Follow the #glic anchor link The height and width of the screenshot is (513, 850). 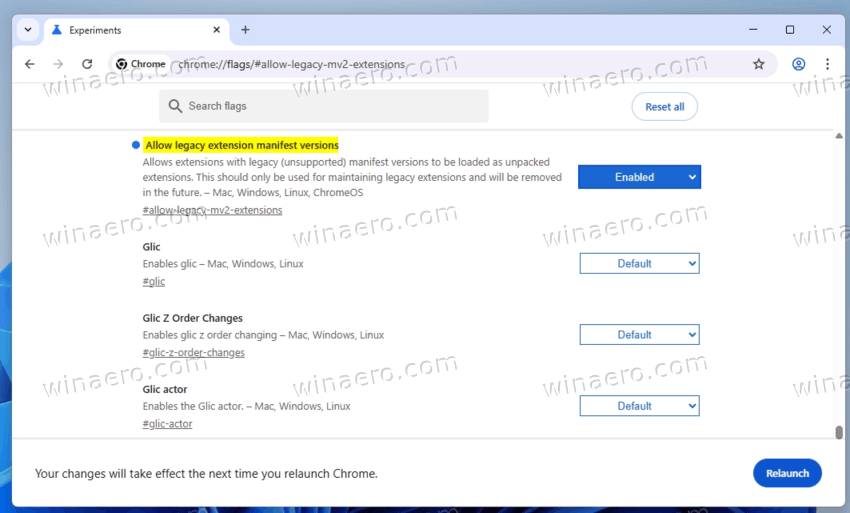[x=154, y=281]
